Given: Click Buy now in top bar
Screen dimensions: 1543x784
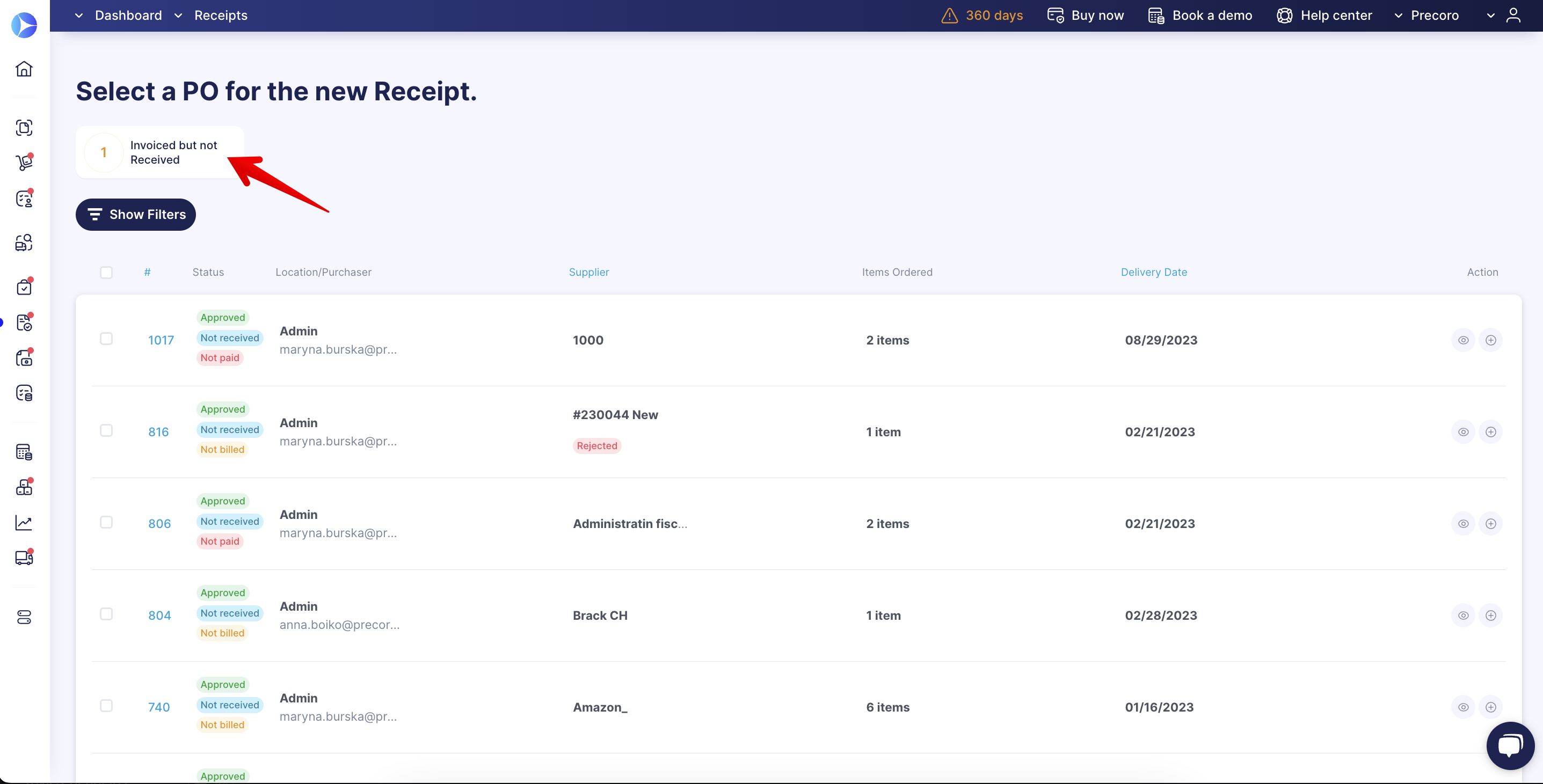Looking at the screenshot, I should 1086,16.
